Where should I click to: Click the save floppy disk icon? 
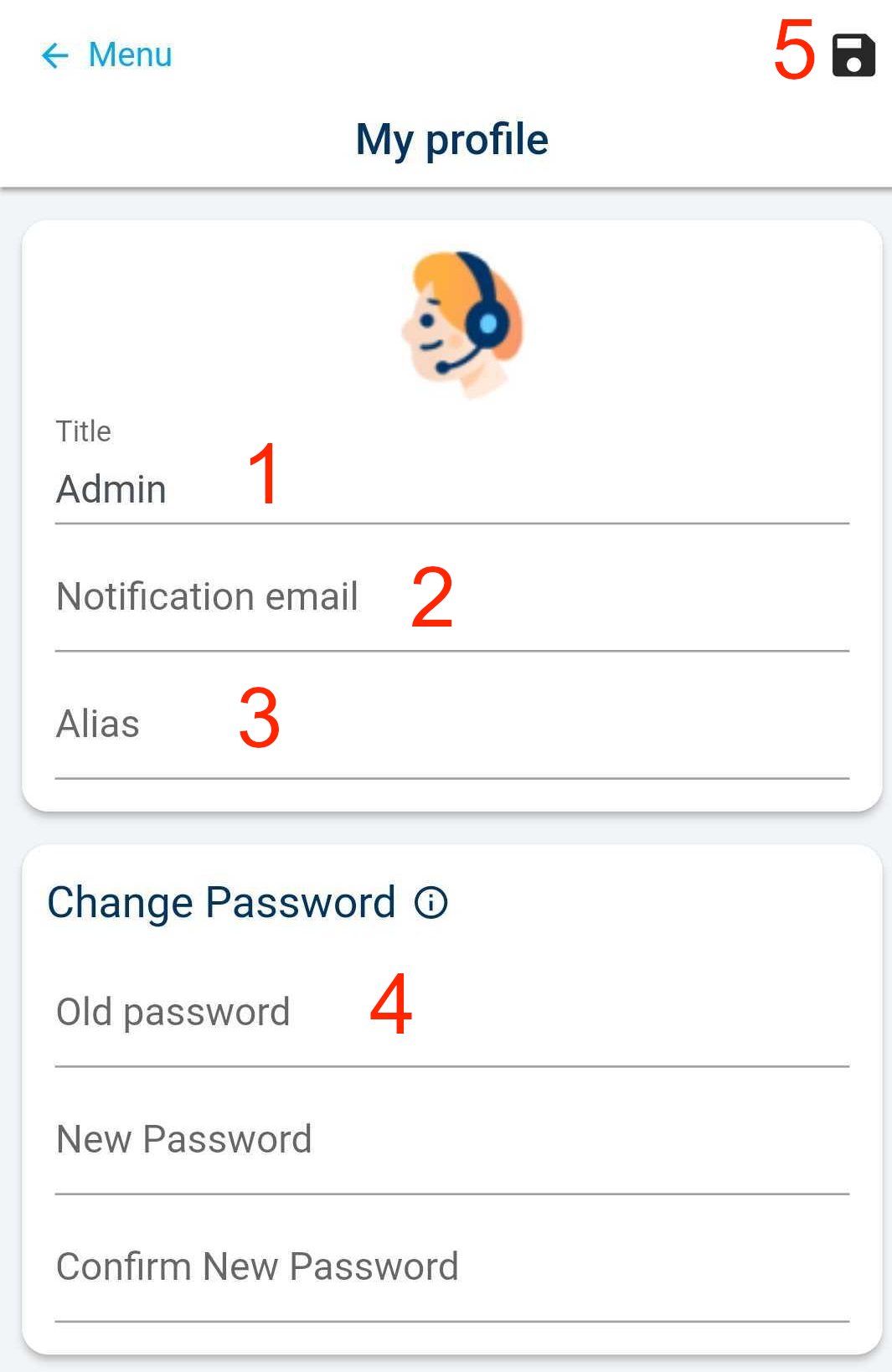click(853, 55)
